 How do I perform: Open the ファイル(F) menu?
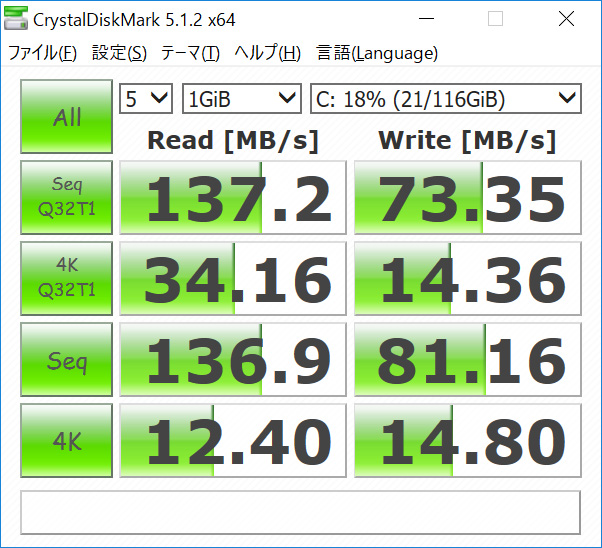pos(43,53)
